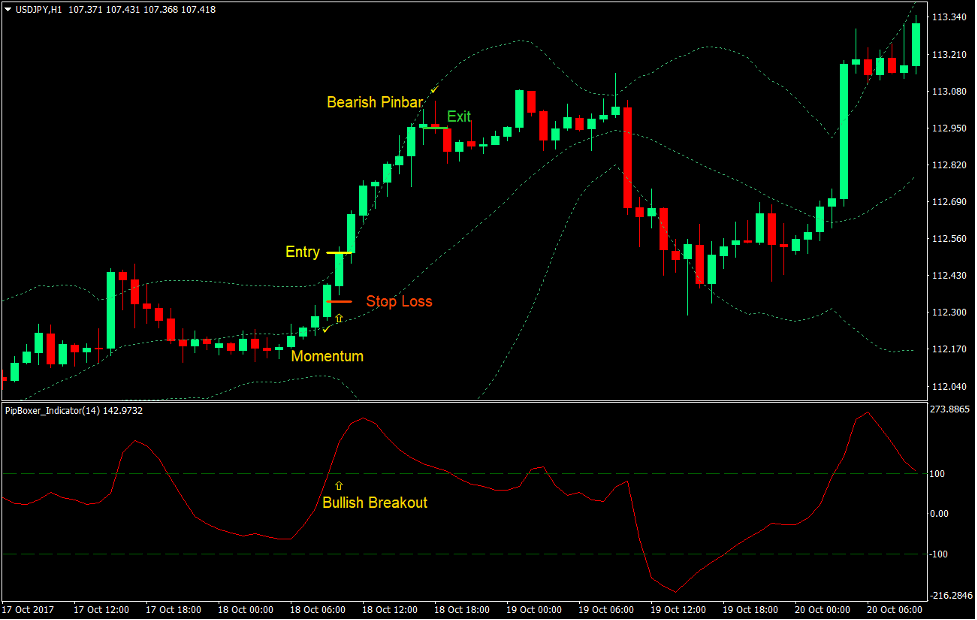
Task: Click the up arrow above Bullish Breakout text
Action: click(x=339, y=485)
